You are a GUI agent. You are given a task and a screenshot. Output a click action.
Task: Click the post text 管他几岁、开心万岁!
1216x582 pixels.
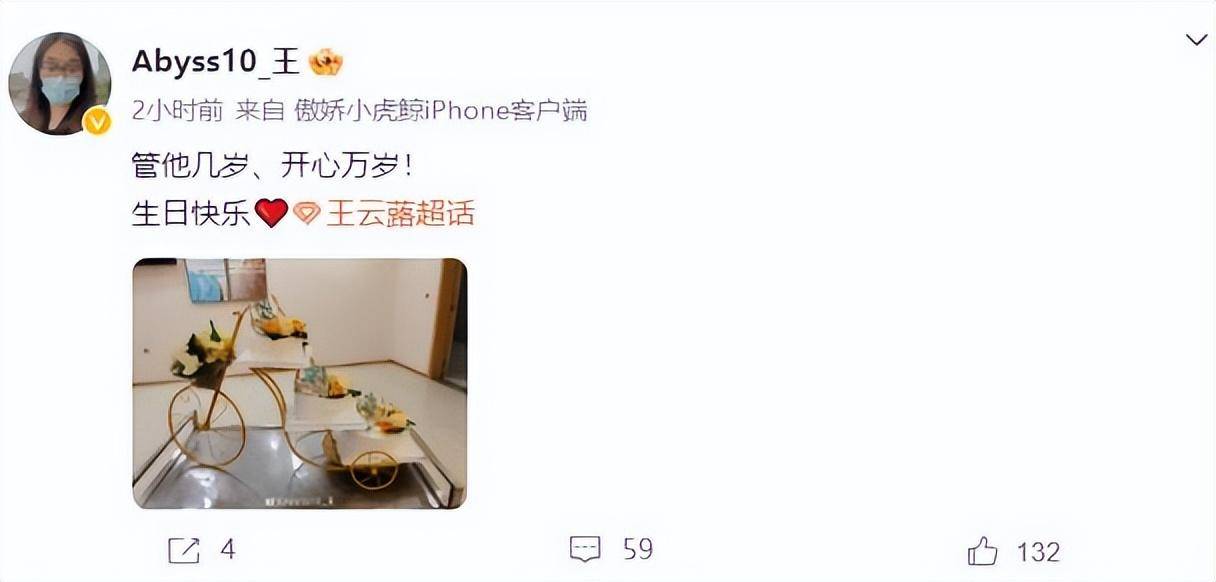[x=273, y=164]
